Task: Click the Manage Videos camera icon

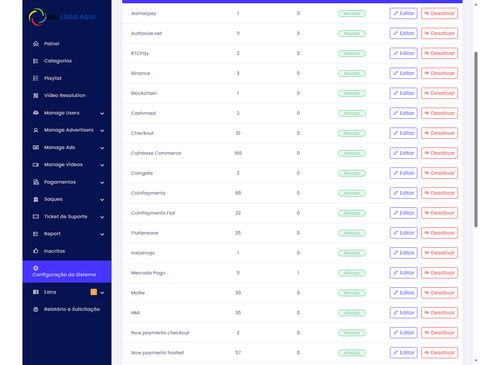Action: 36,165
